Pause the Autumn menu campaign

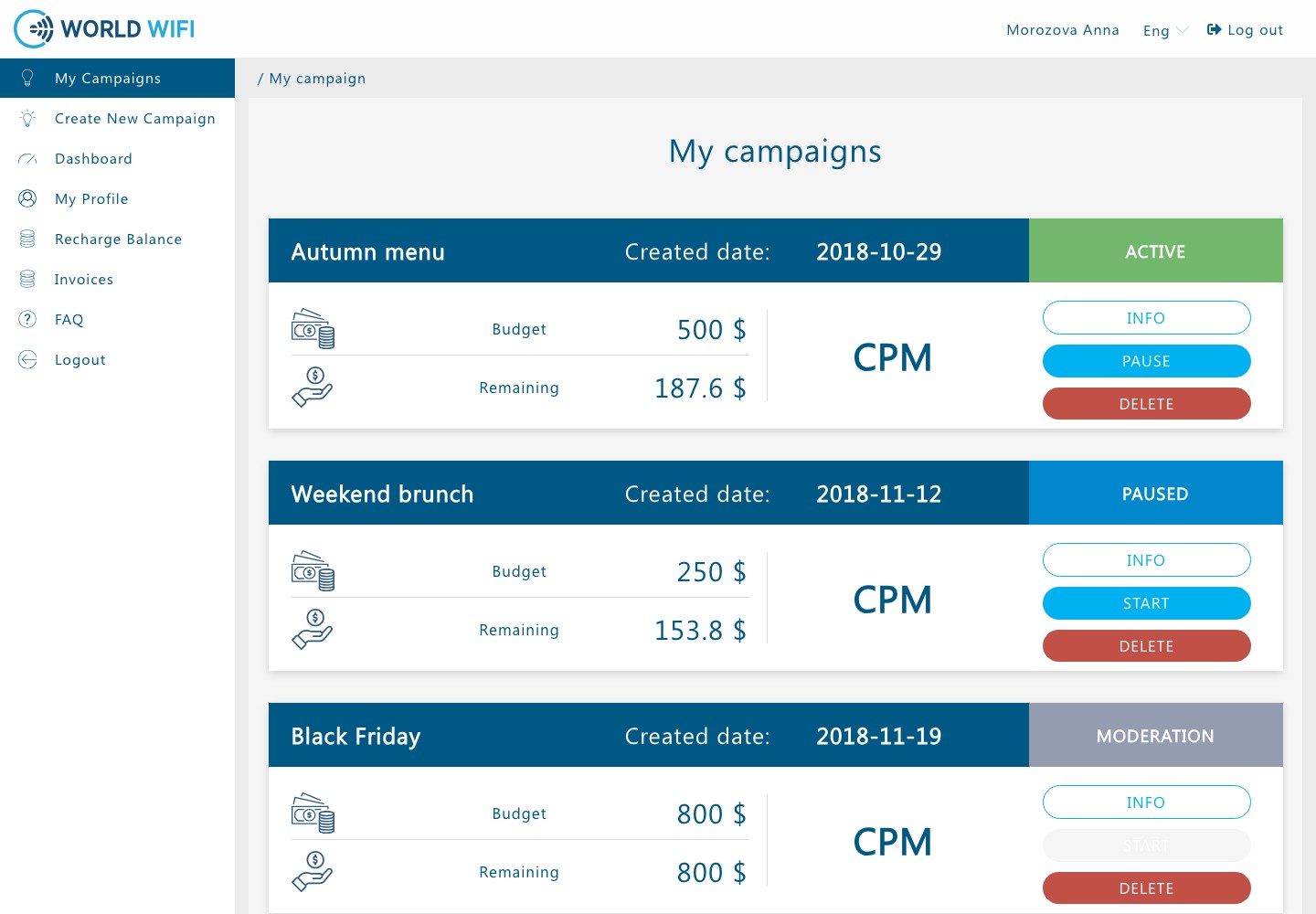(x=1146, y=361)
